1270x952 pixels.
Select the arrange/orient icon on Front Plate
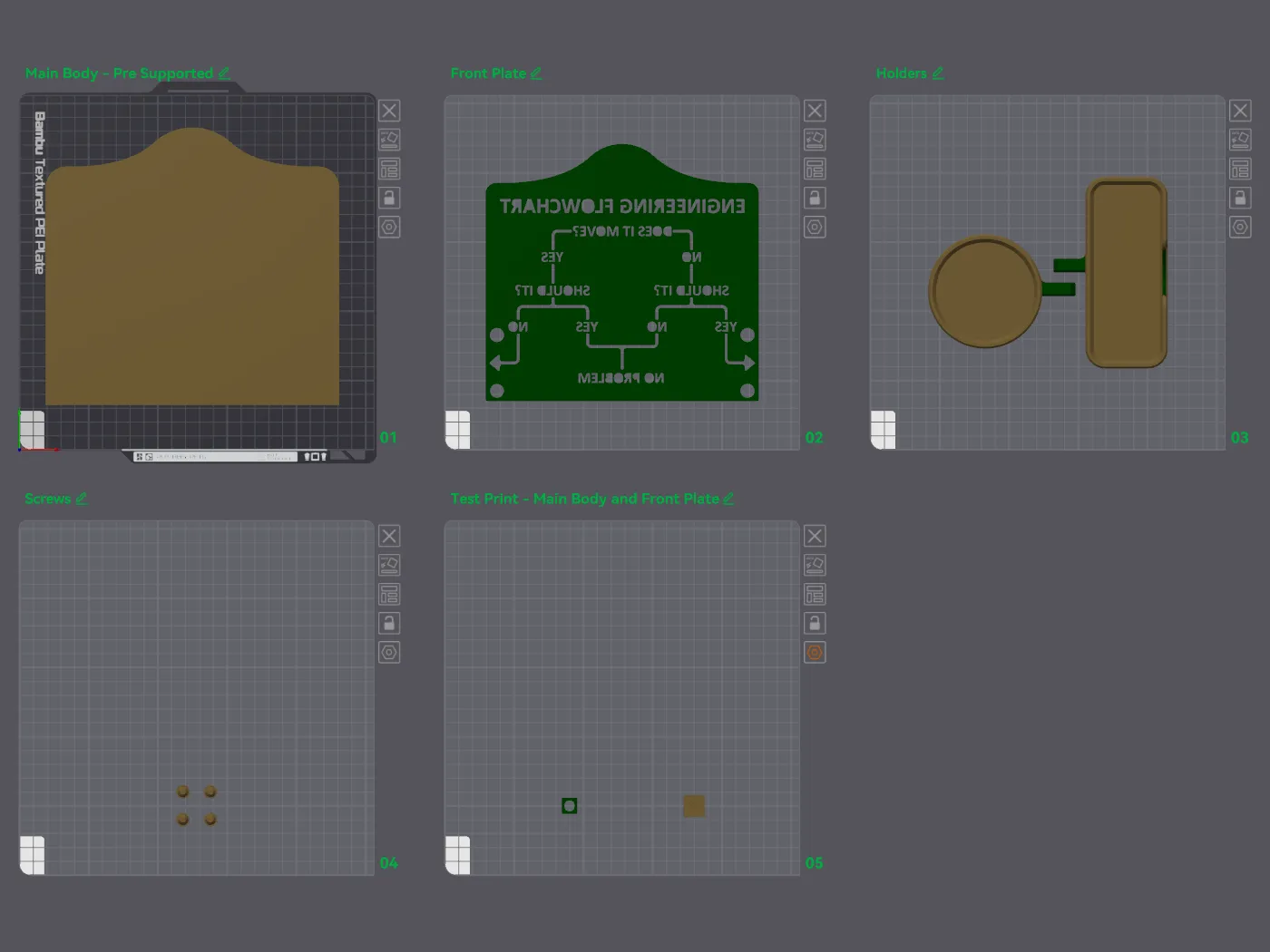(815, 139)
